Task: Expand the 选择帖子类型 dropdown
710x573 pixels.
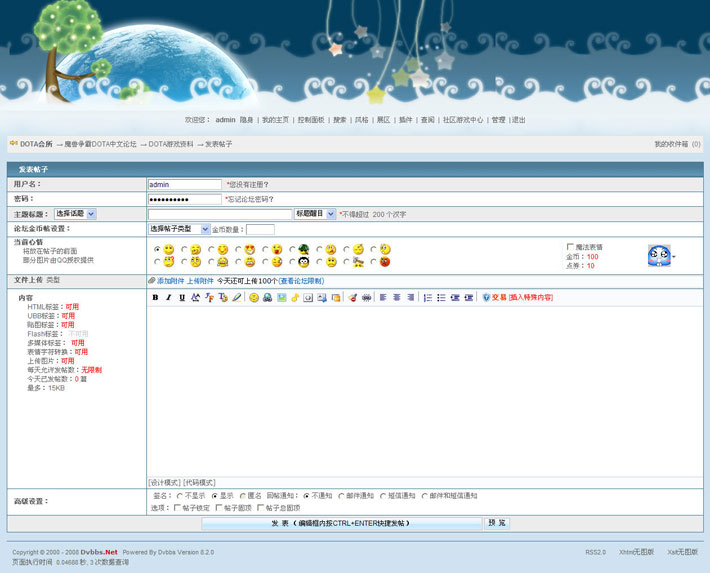Action: tap(179, 229)
